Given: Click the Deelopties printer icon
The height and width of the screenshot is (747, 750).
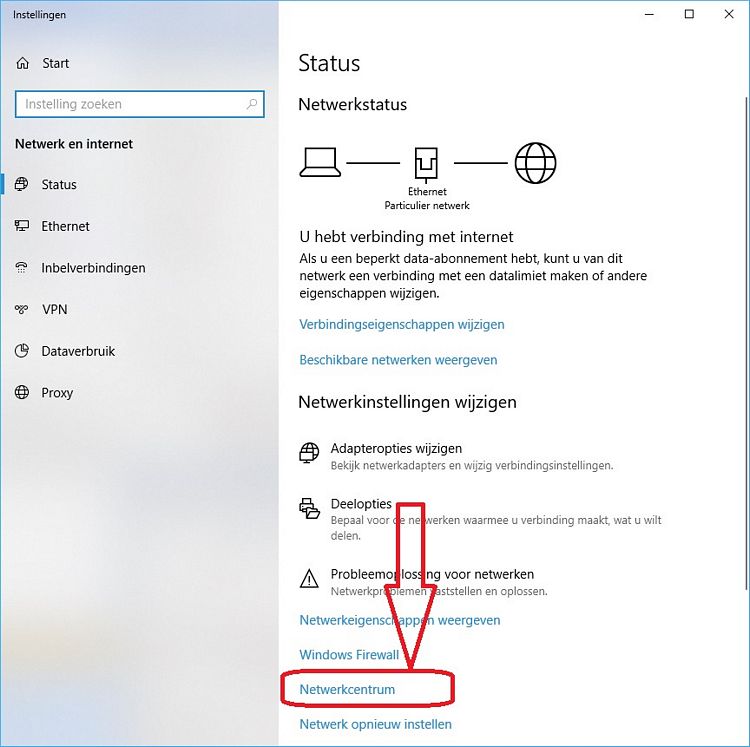Looking at the screenshot, I should pyautogui.click(x=309, y=508).
